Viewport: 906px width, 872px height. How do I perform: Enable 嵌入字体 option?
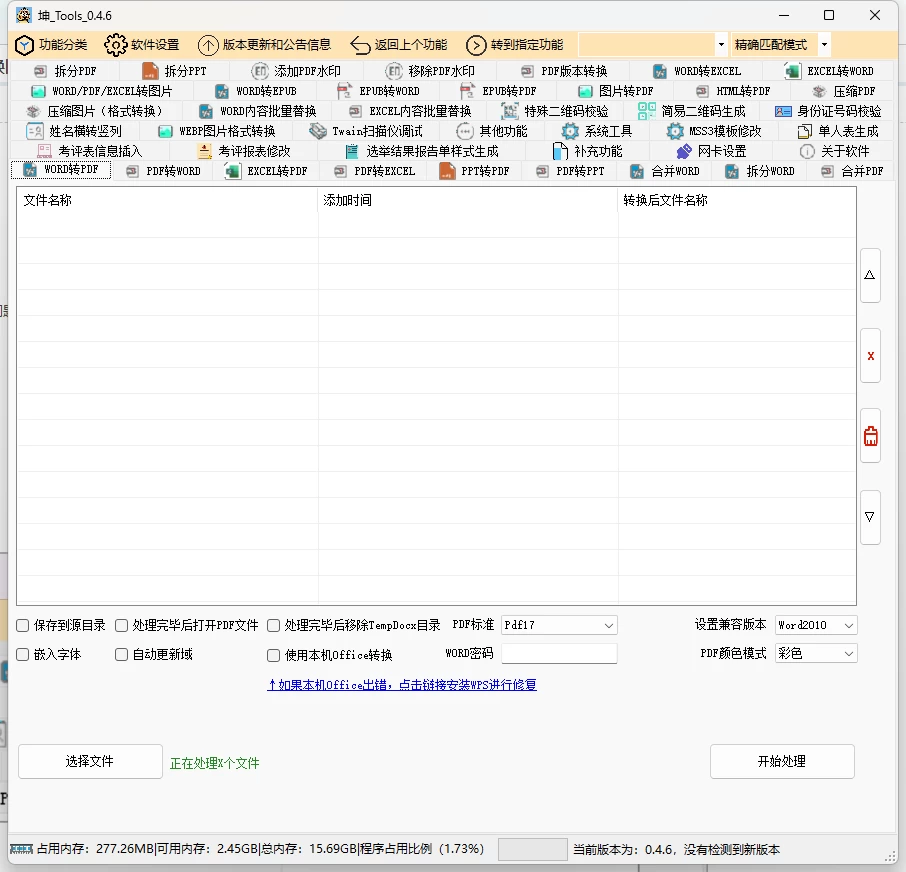[x=22, y=655]
